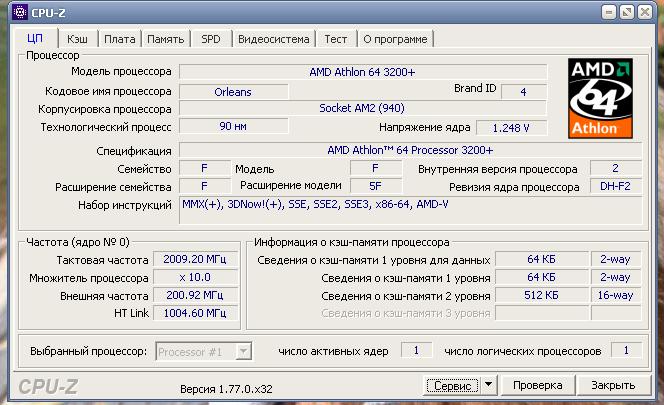
Task: Click the Закрыть button
Action: 613,385
